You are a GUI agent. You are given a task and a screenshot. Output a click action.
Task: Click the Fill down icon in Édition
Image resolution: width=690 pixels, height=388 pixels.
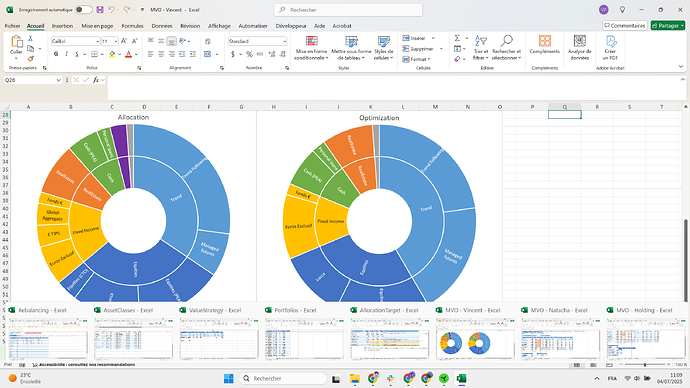tap(457, 48)
